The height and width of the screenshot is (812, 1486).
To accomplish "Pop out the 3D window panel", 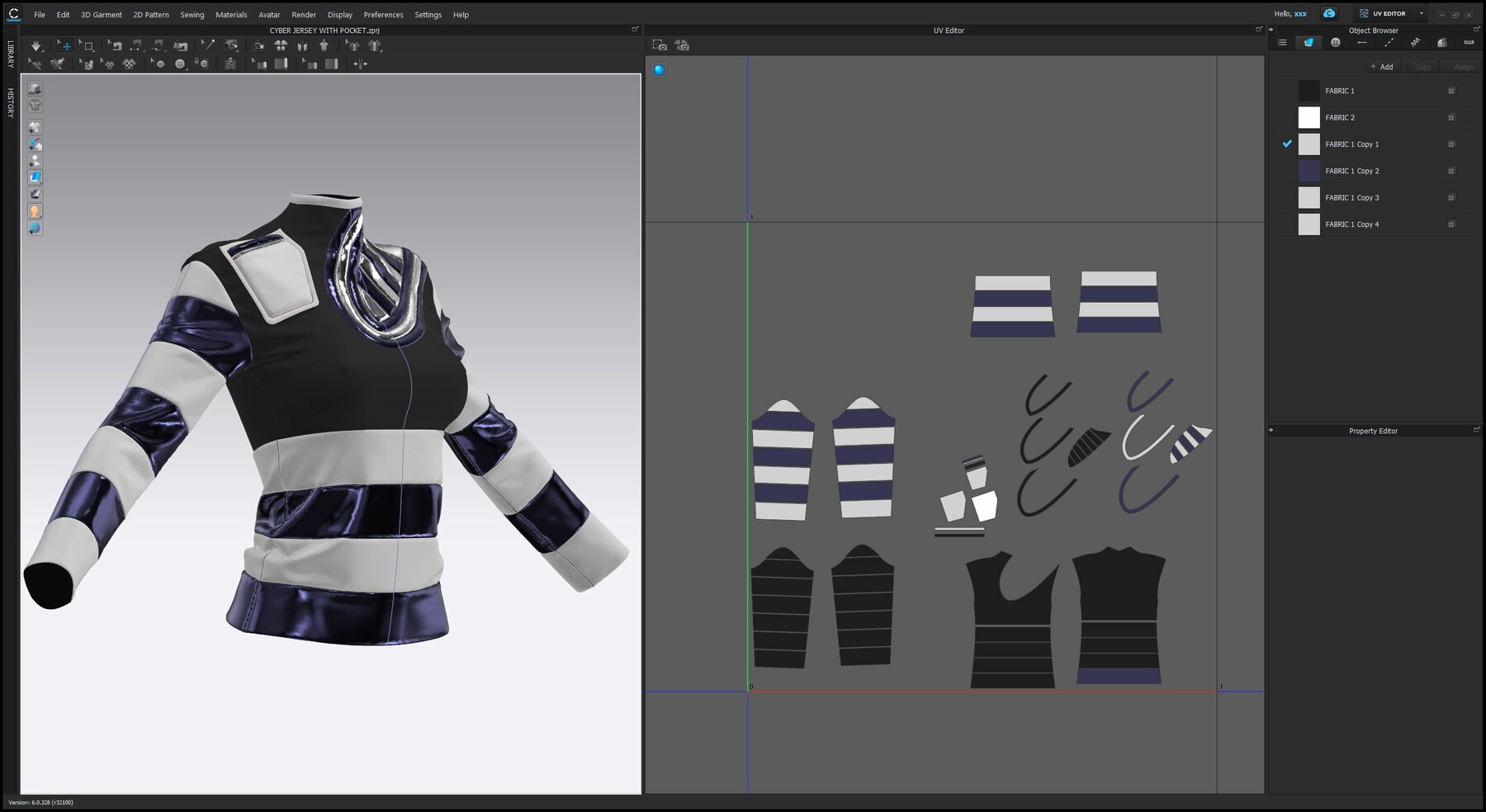I will pos(635,30).
